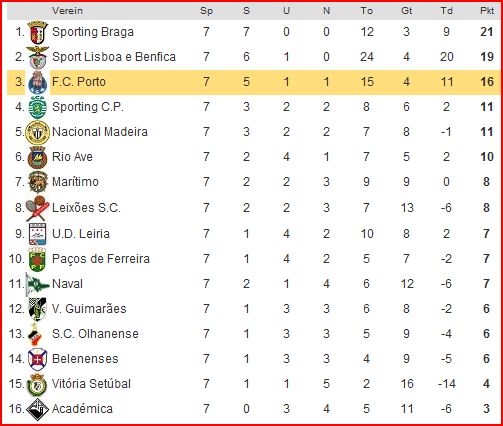This screenshot has width=503, height=426.
Task: Click the U.D. Leiria team name
Action: point(81,234)
